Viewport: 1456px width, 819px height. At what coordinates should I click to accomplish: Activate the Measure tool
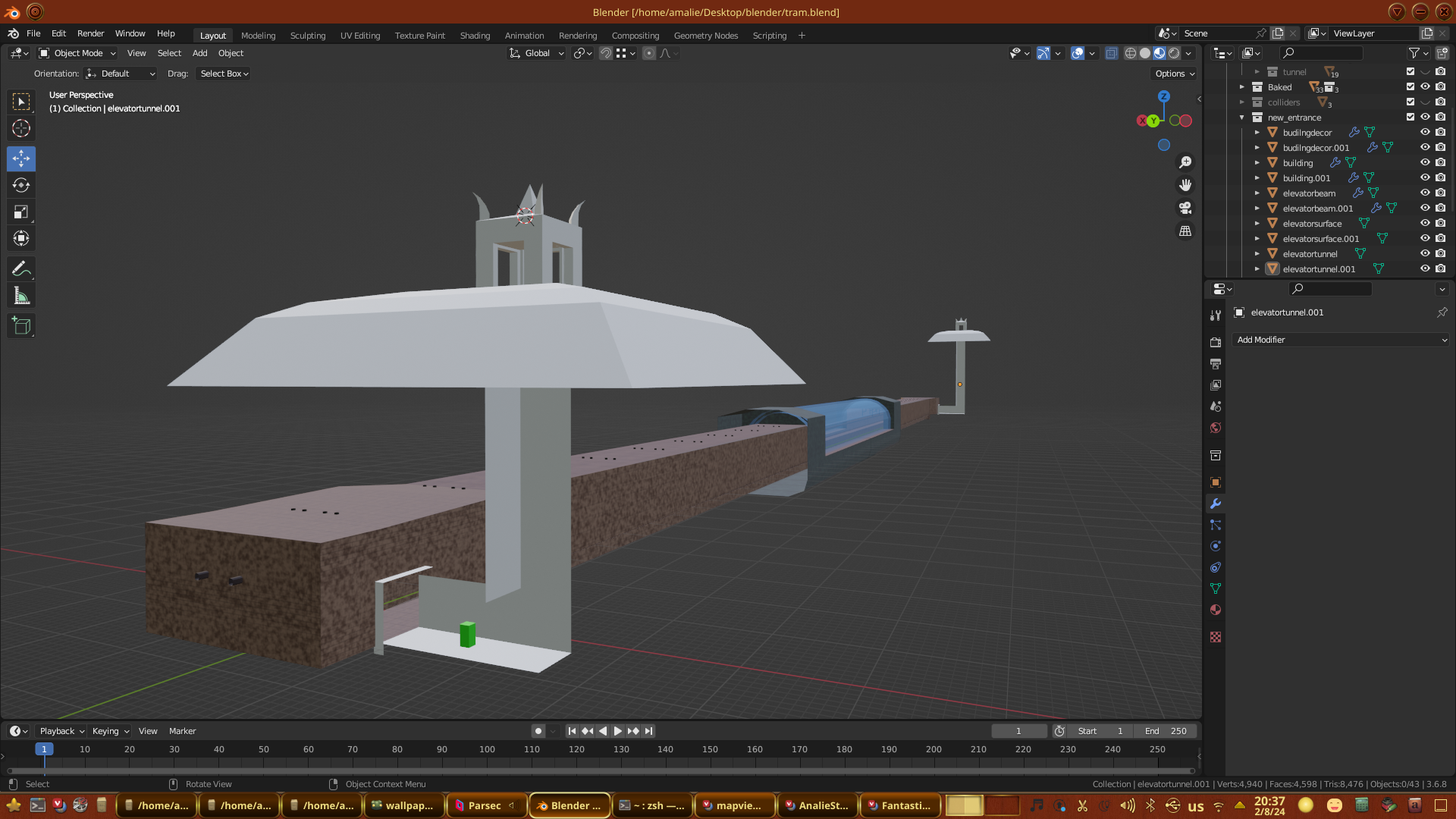pyautogui.click(x=21, y=297)
